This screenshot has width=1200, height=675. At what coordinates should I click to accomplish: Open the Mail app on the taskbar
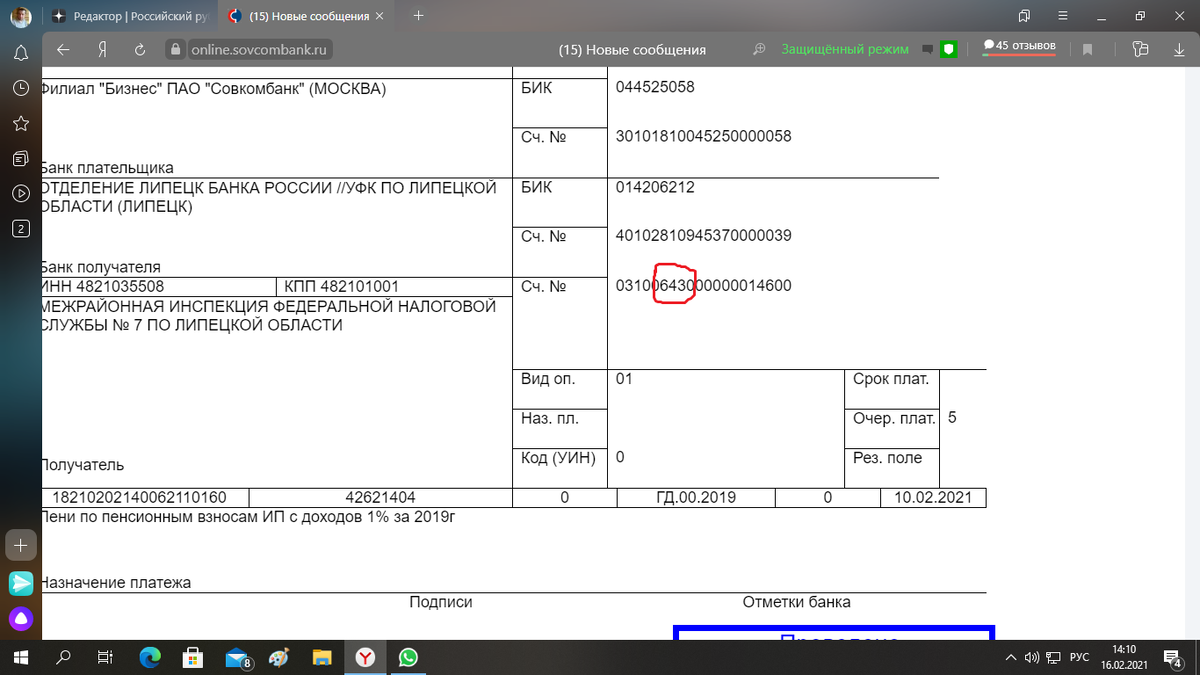(237, 657)
